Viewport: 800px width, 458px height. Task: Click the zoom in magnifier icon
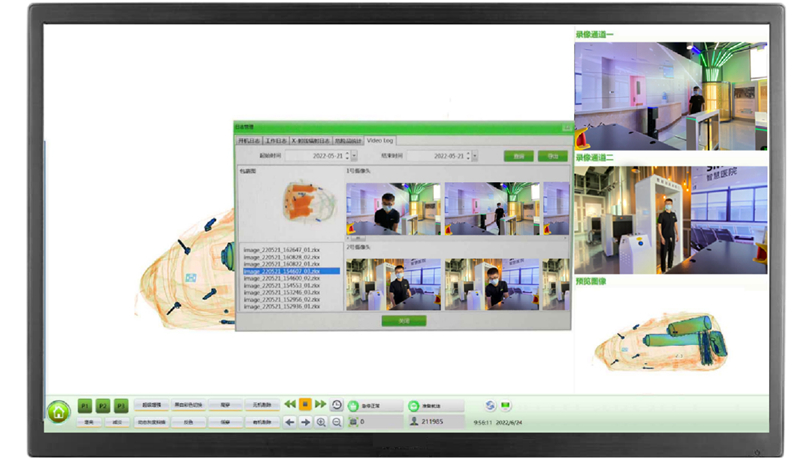click(321, 422)
